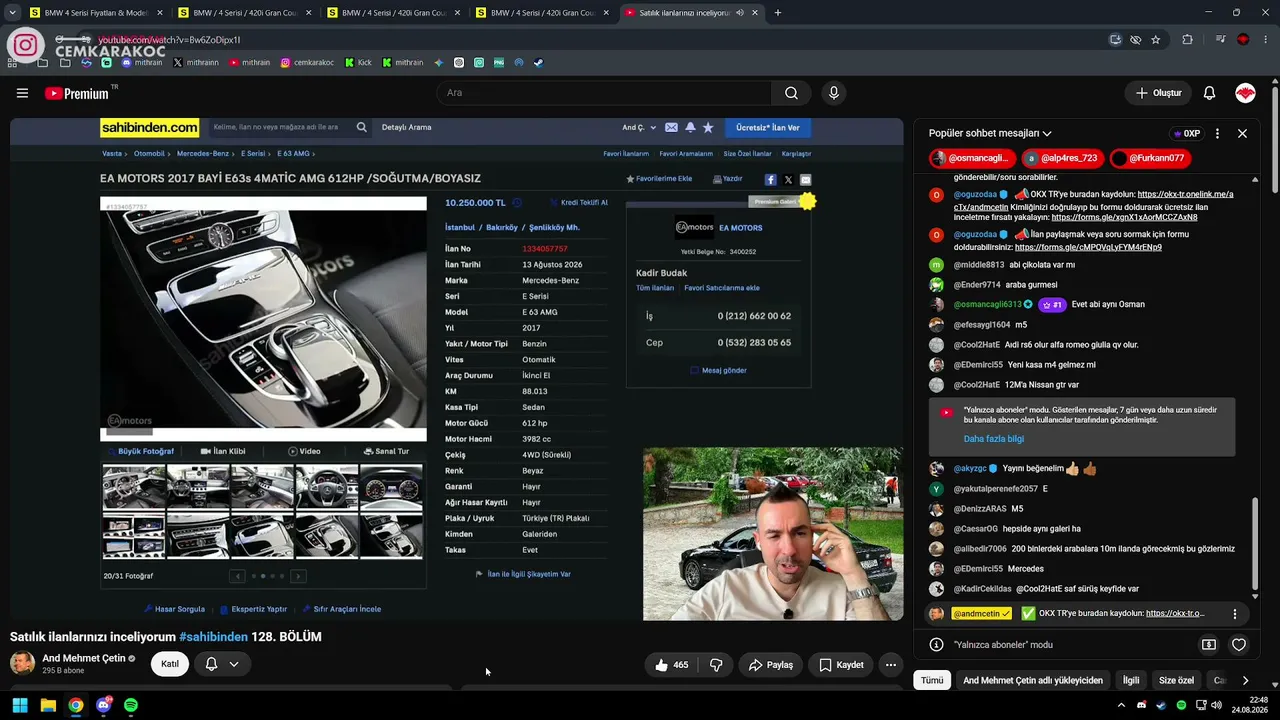
Task: Click the video player showing the car listing
Action: pos(456,369)
